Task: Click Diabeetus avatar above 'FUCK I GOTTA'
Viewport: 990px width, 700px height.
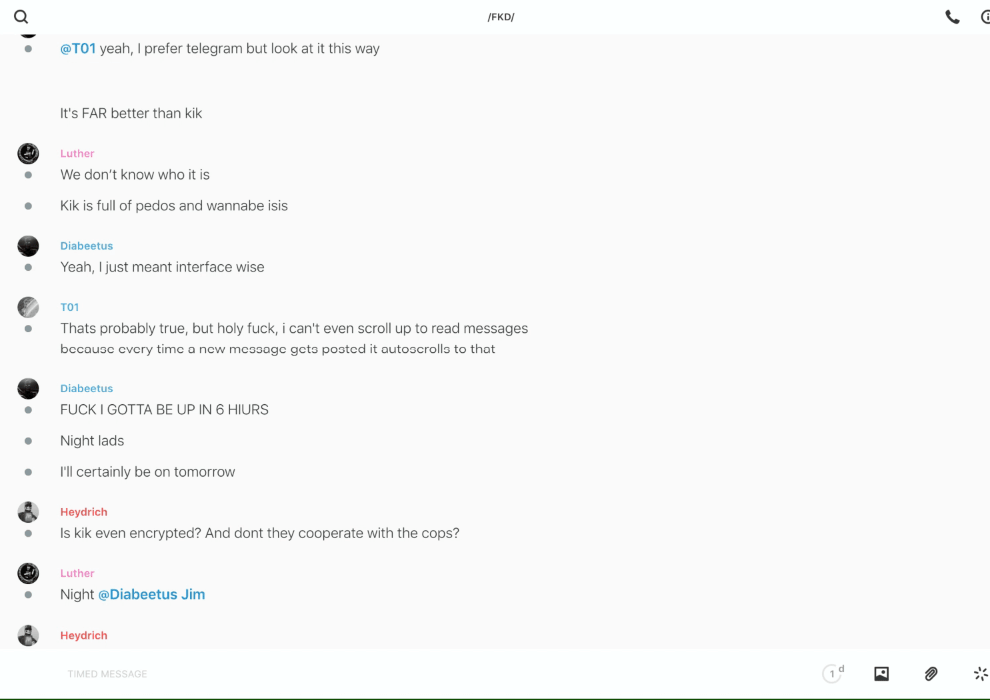Action: (x=28, y=388)
